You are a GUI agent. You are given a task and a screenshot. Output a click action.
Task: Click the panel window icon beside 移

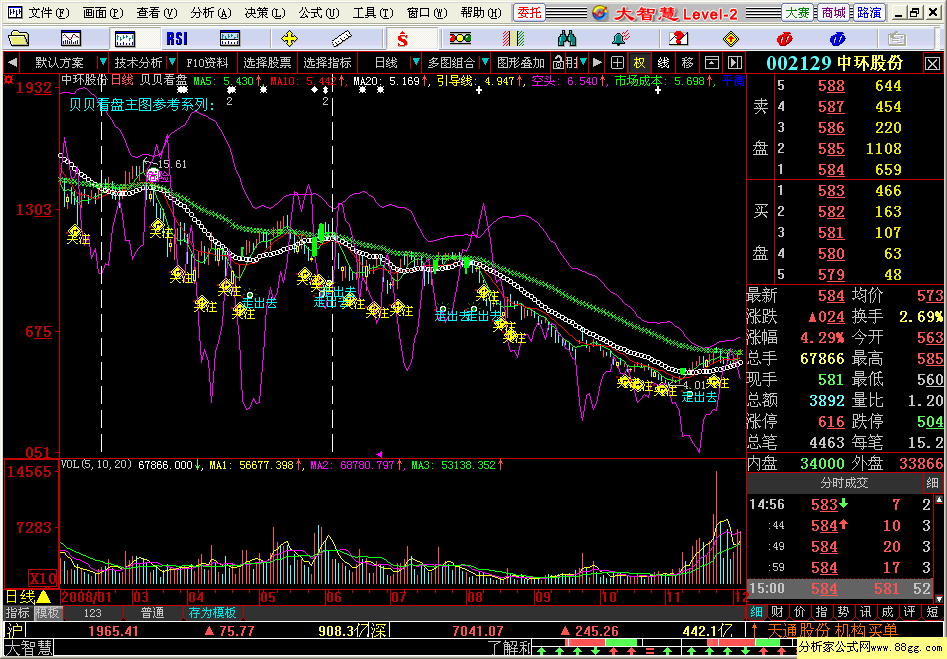click(712, 63)
